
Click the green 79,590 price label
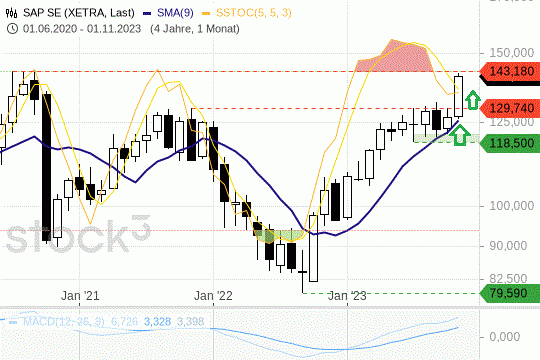click(509, 294)
